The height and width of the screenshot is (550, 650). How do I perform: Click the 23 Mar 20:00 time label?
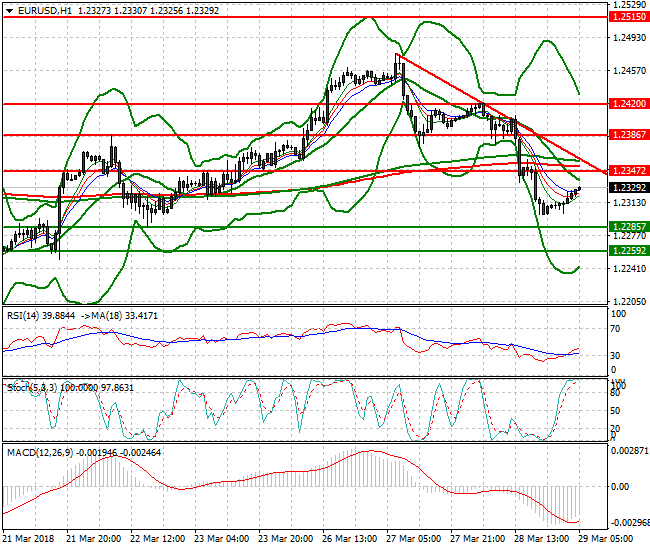point(286,539)
